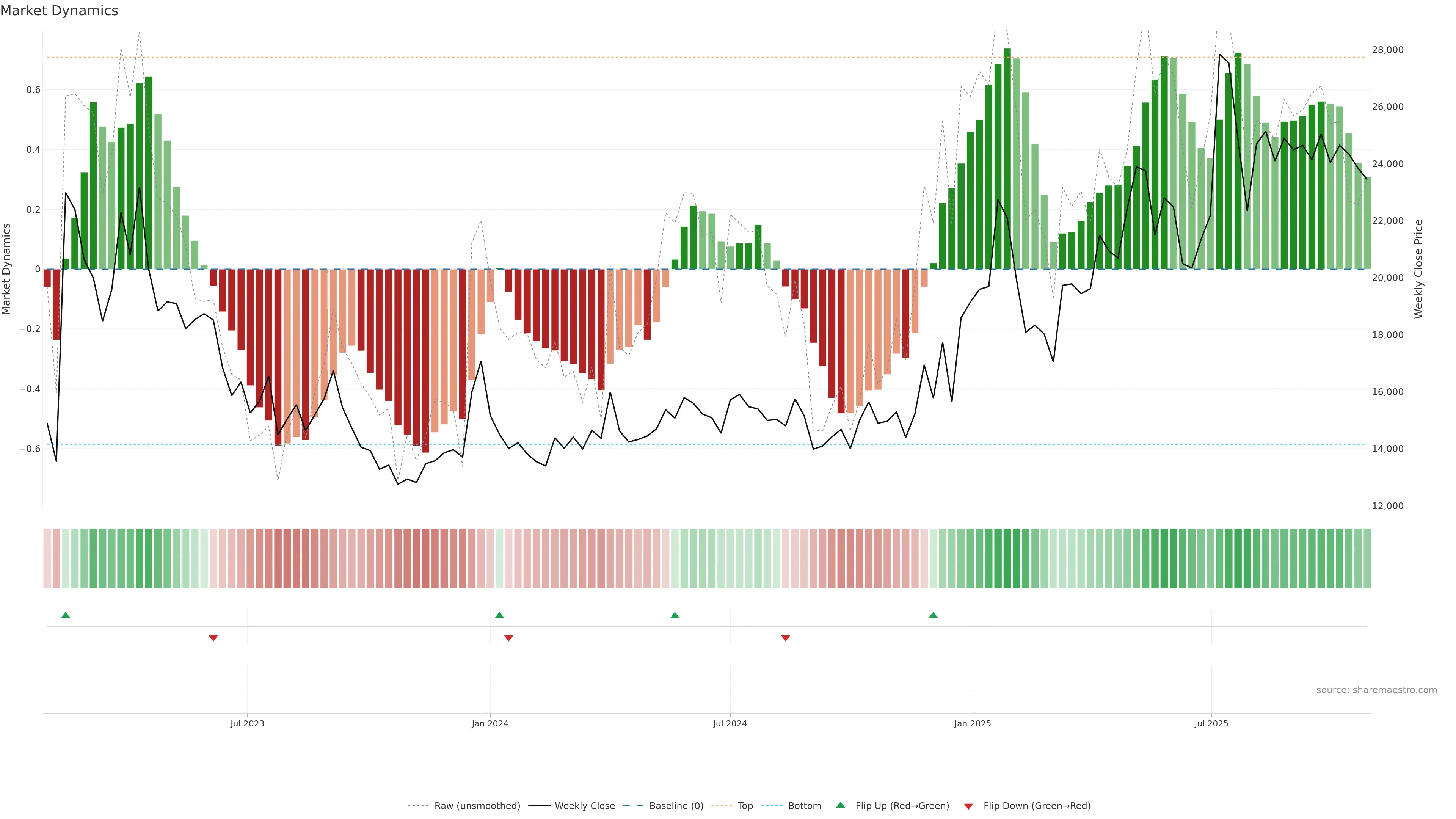1456x819 pixels.
Task: Click the 28,000 right axis tick label
Action: (1388, 50)
